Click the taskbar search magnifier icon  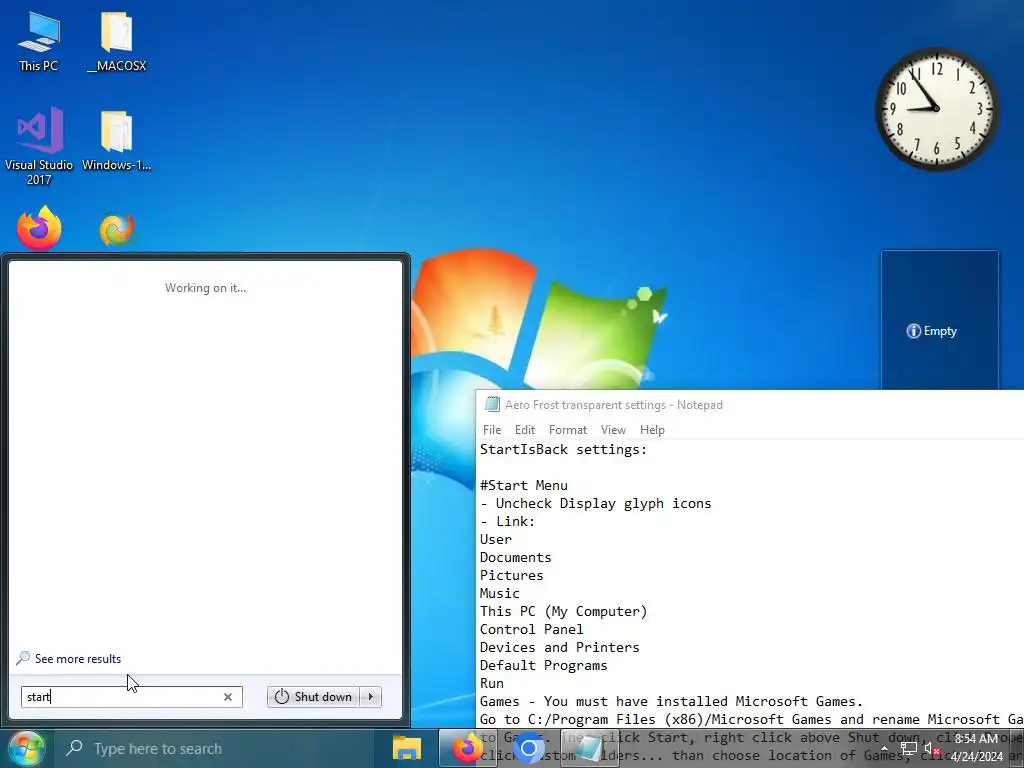click(x=74, y=748)
